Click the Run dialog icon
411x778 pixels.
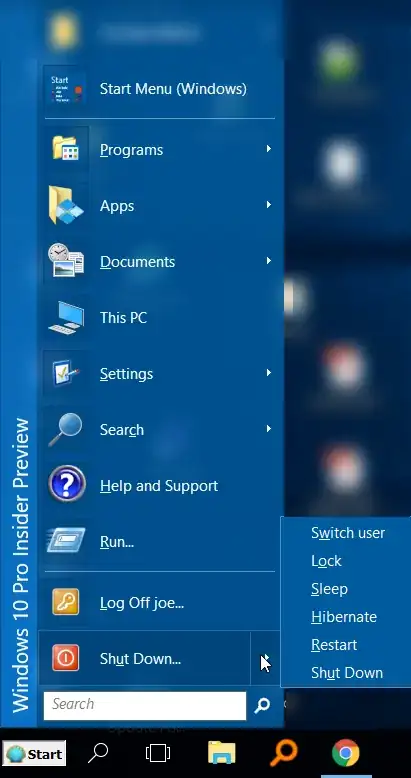tap(66, 540)
